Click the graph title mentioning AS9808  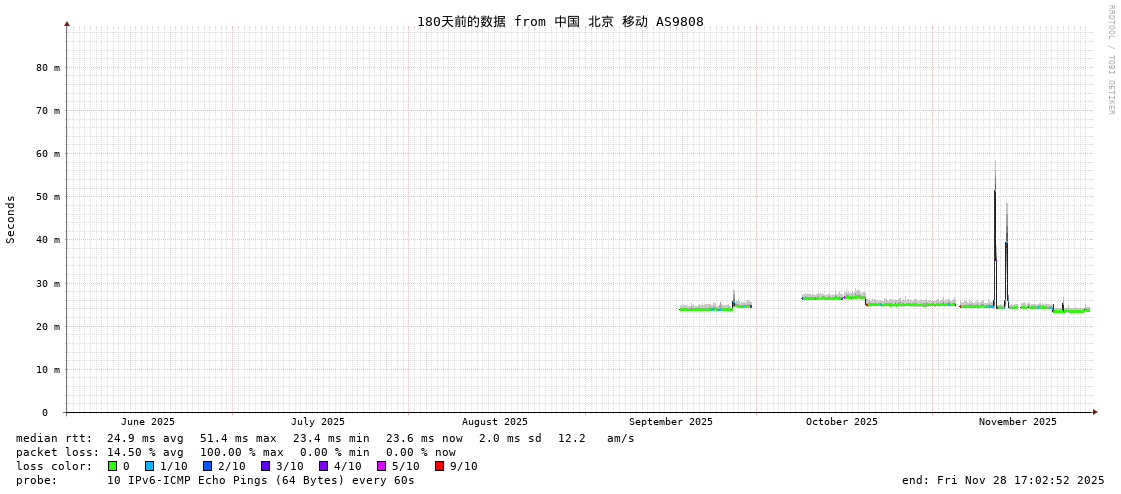click(x=560, y=22)
